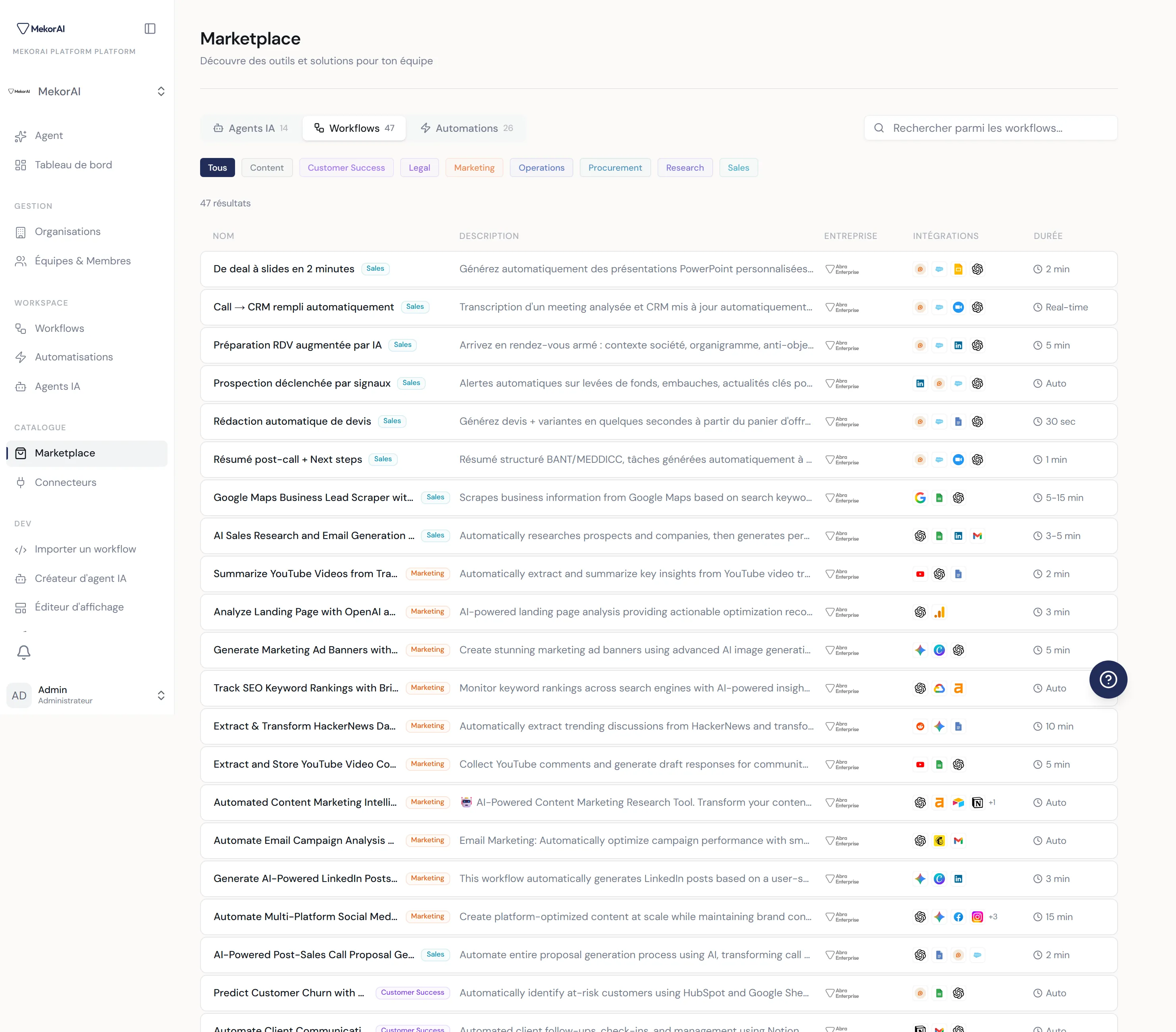The image size is (1176, 1032).
Task: Switch to the Agents IA tab
Action: pyautogui.click(x=250, y=128)
